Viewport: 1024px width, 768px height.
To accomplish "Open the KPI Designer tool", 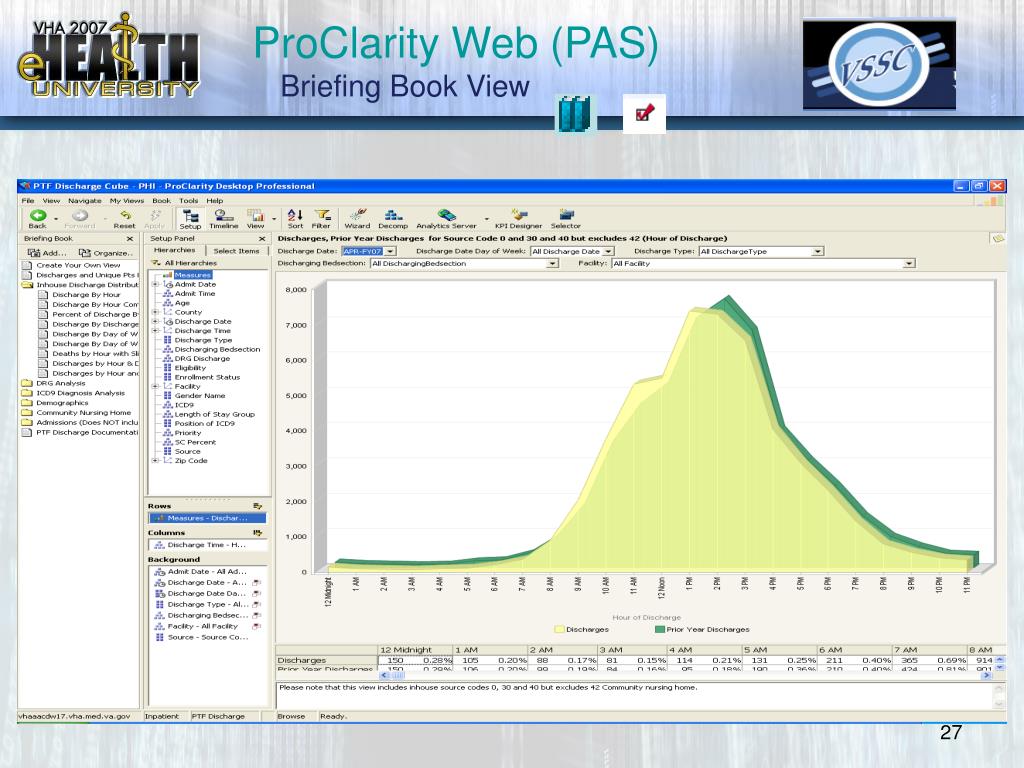I will tap(519, 218).
